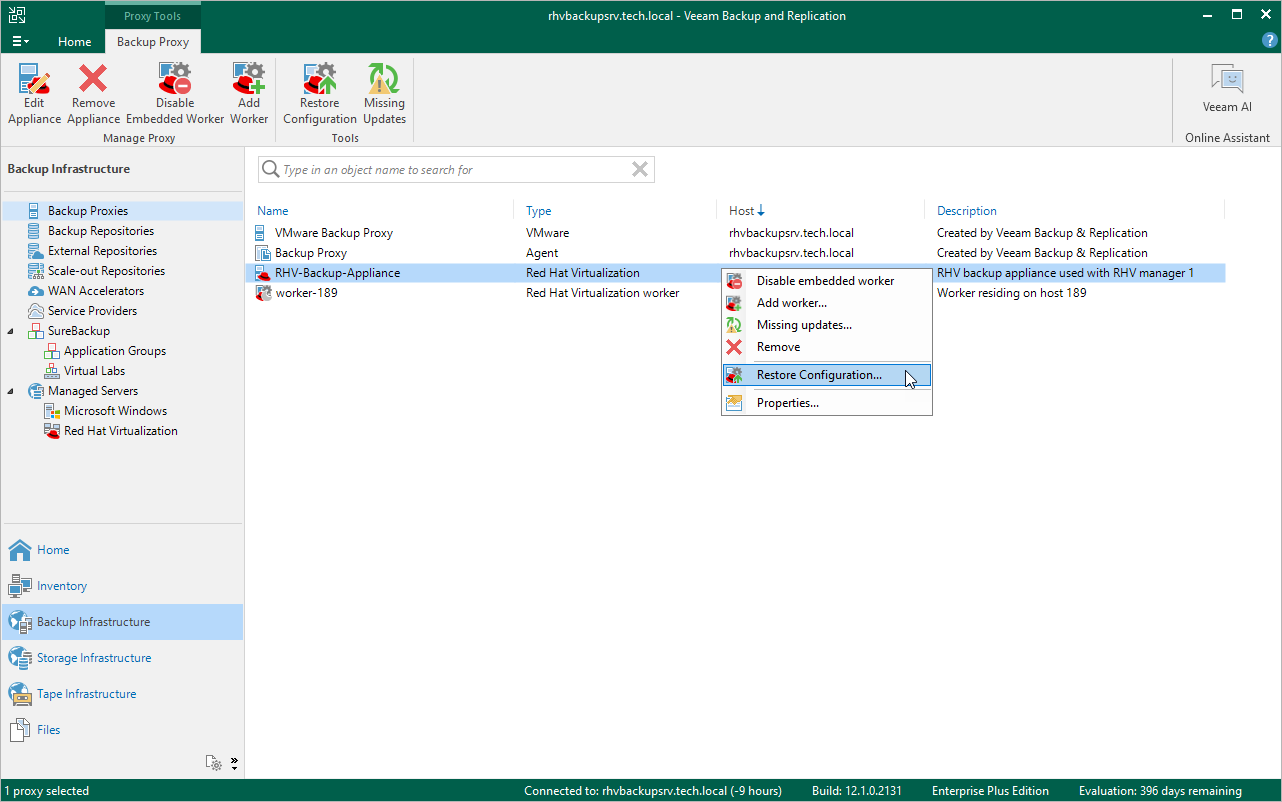Click 'Worker residing on host 189' description

click(x=1011, y=293)
